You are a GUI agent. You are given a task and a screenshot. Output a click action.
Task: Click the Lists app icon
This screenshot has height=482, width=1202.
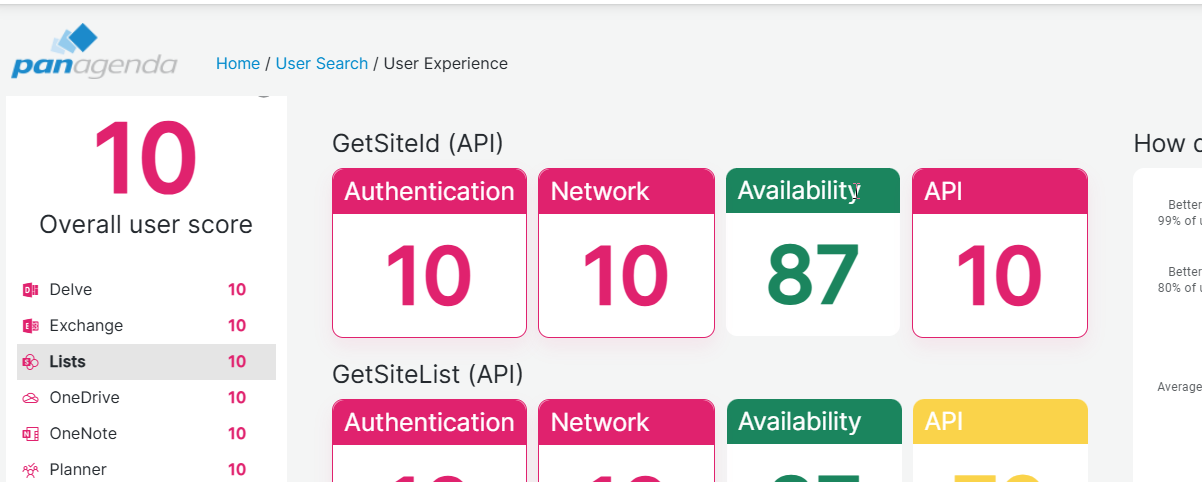tap(30, 362)
